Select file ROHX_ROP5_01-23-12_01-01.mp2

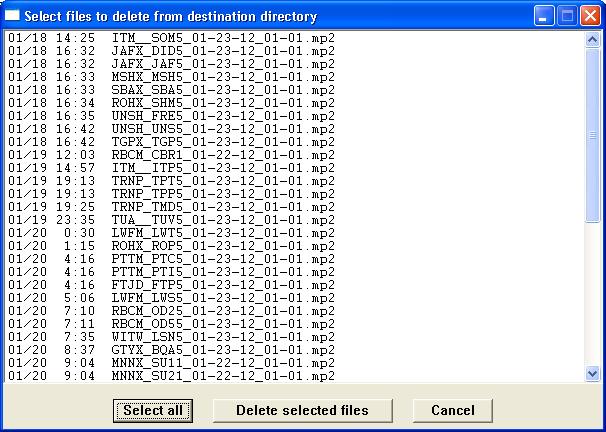click(x=296, y=246)
